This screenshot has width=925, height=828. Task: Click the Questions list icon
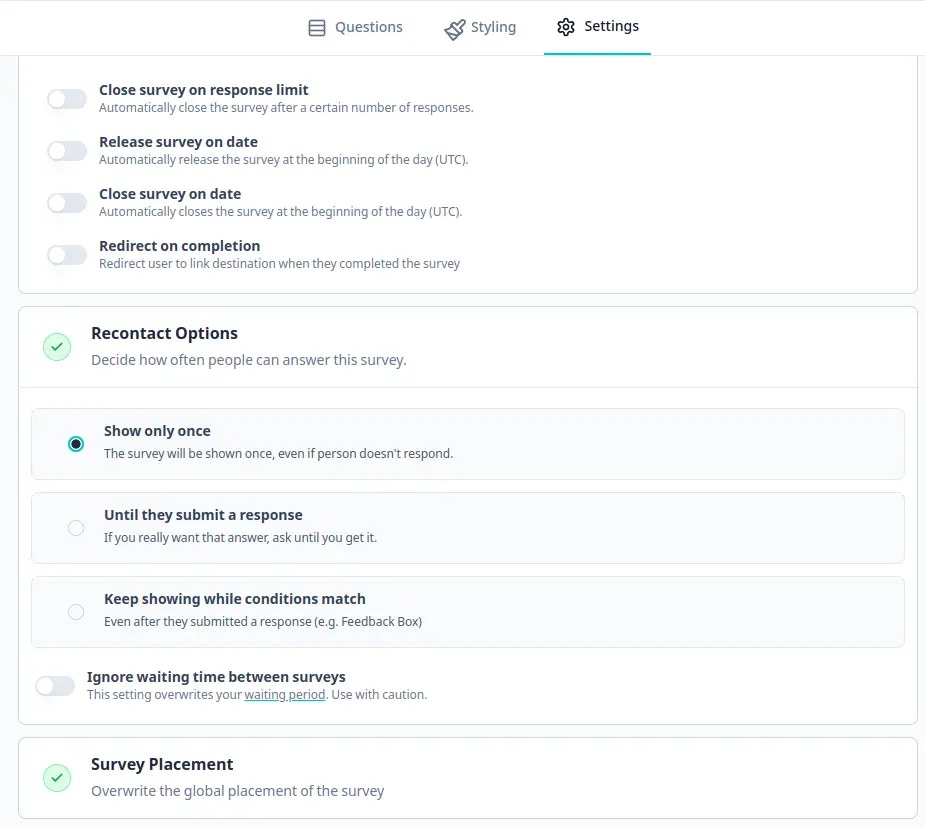pyautogui.click(x=316, y=27)
